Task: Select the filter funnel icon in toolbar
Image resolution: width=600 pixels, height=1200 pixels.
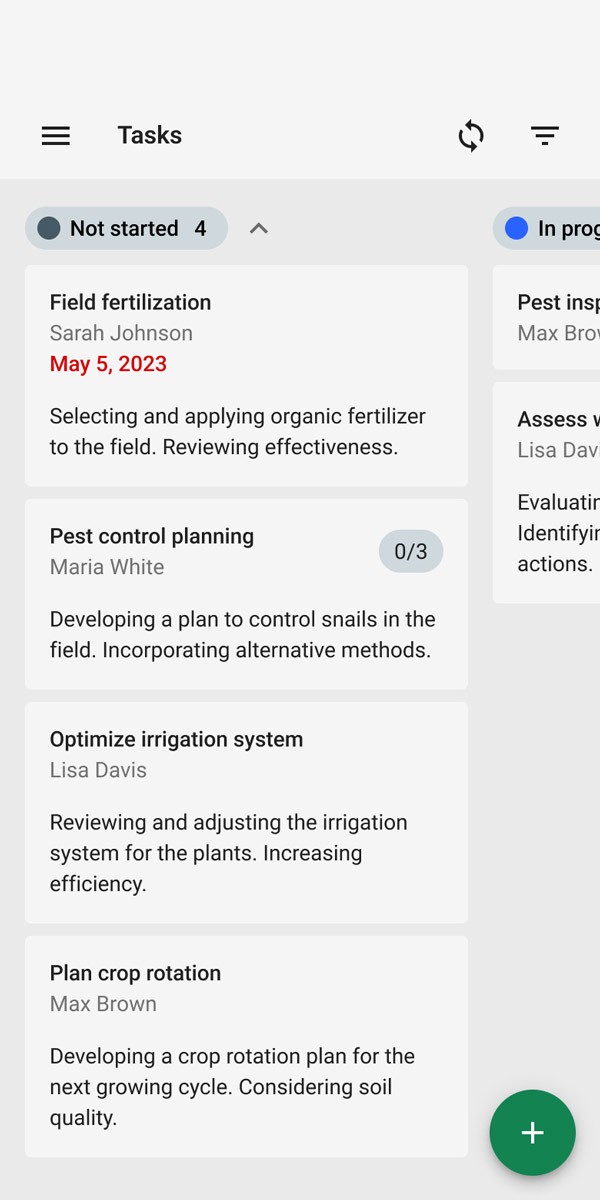Action: [x=545, y=135]
